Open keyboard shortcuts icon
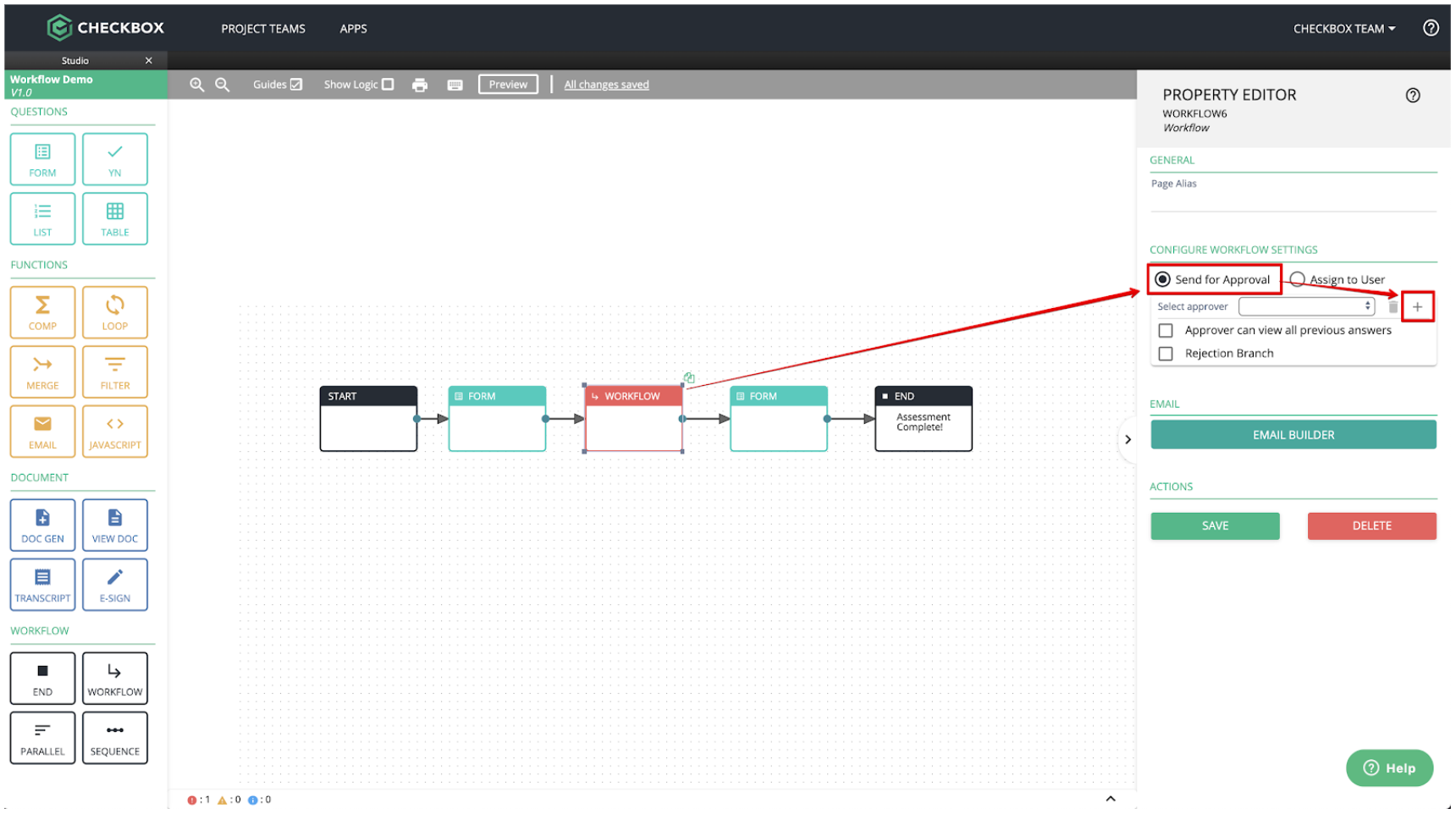Image resolution: width=1456 pixels, height=814 pixels. tap(455, 85)
